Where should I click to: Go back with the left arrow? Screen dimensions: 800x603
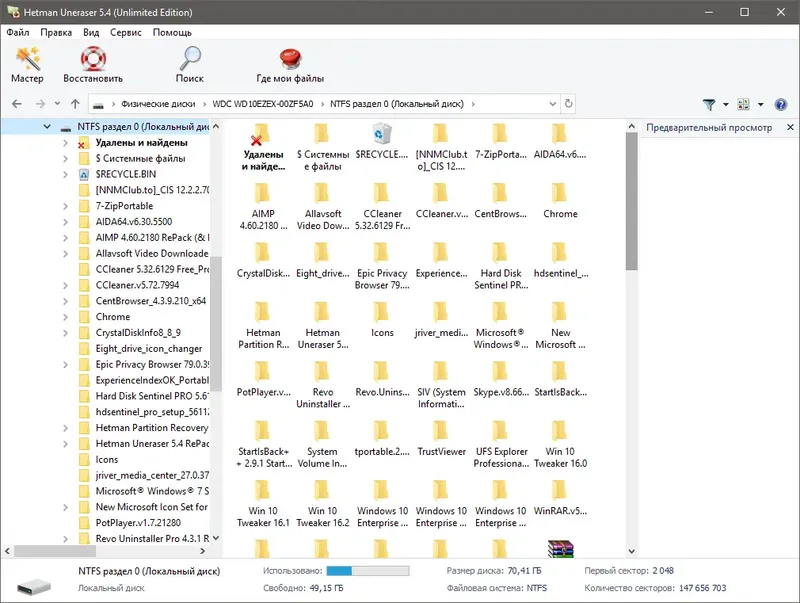point(17,104)
